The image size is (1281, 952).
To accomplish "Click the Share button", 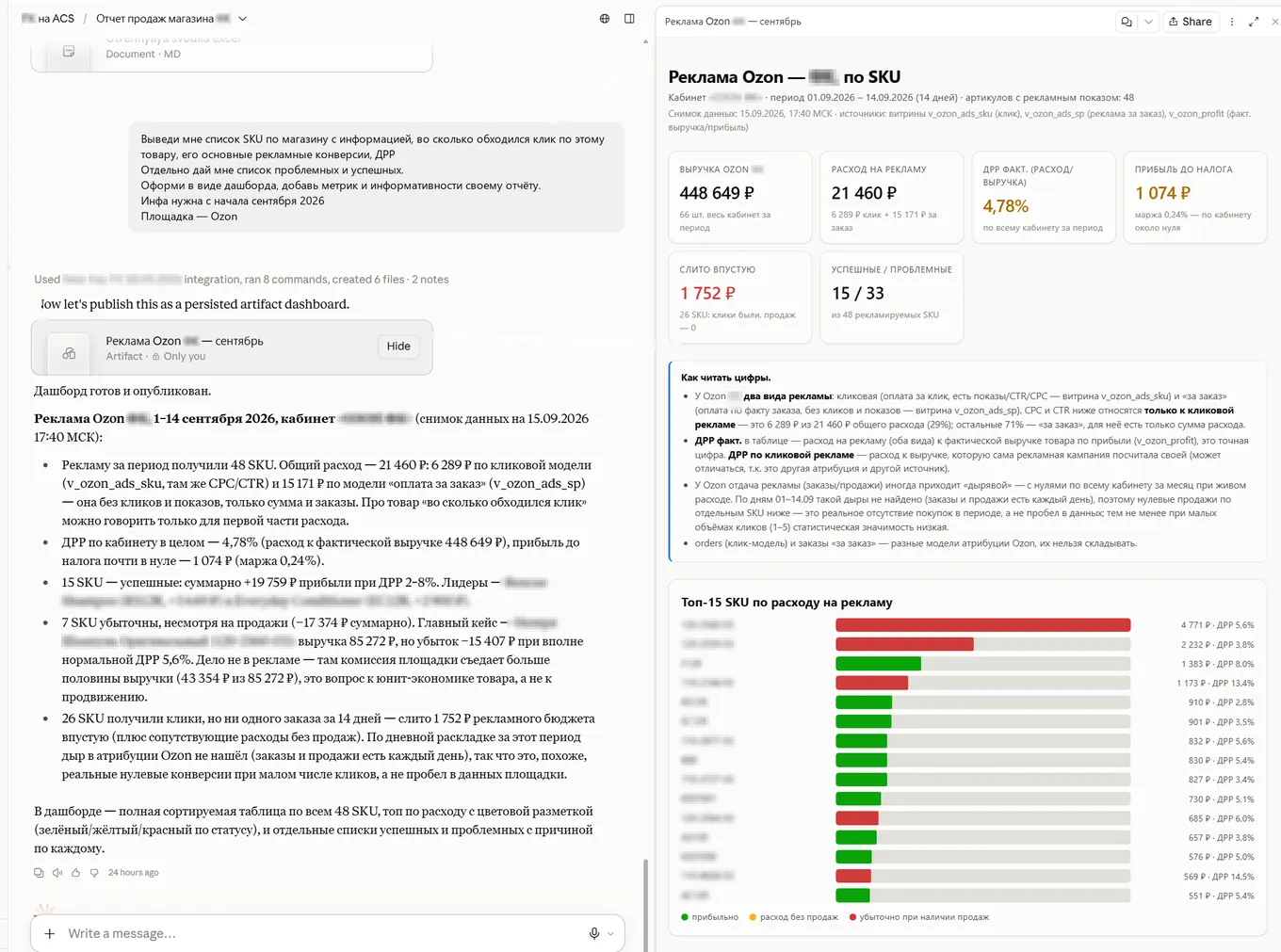I will click(x=1191, y=22).
